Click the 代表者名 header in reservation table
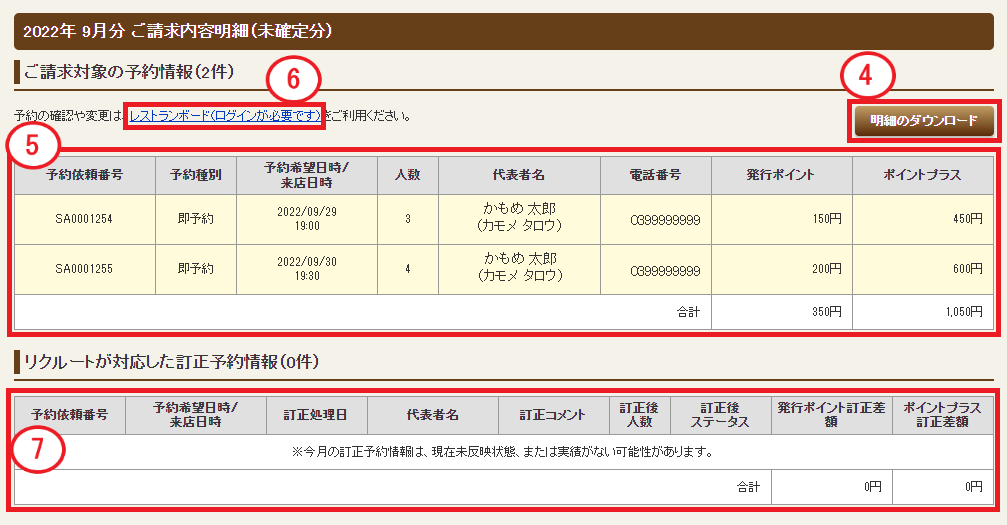Viewport: 1007px width, 525px height. [519, 175]
